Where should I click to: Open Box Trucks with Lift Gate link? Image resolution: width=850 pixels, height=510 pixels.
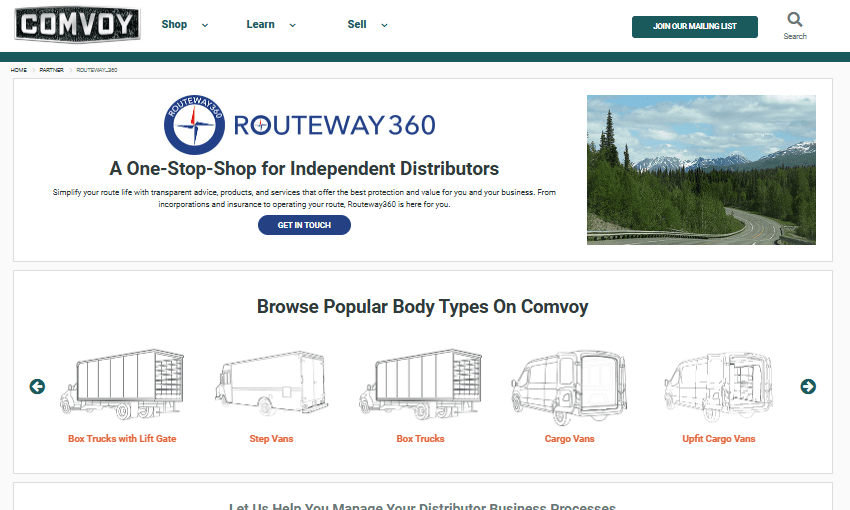122,438
